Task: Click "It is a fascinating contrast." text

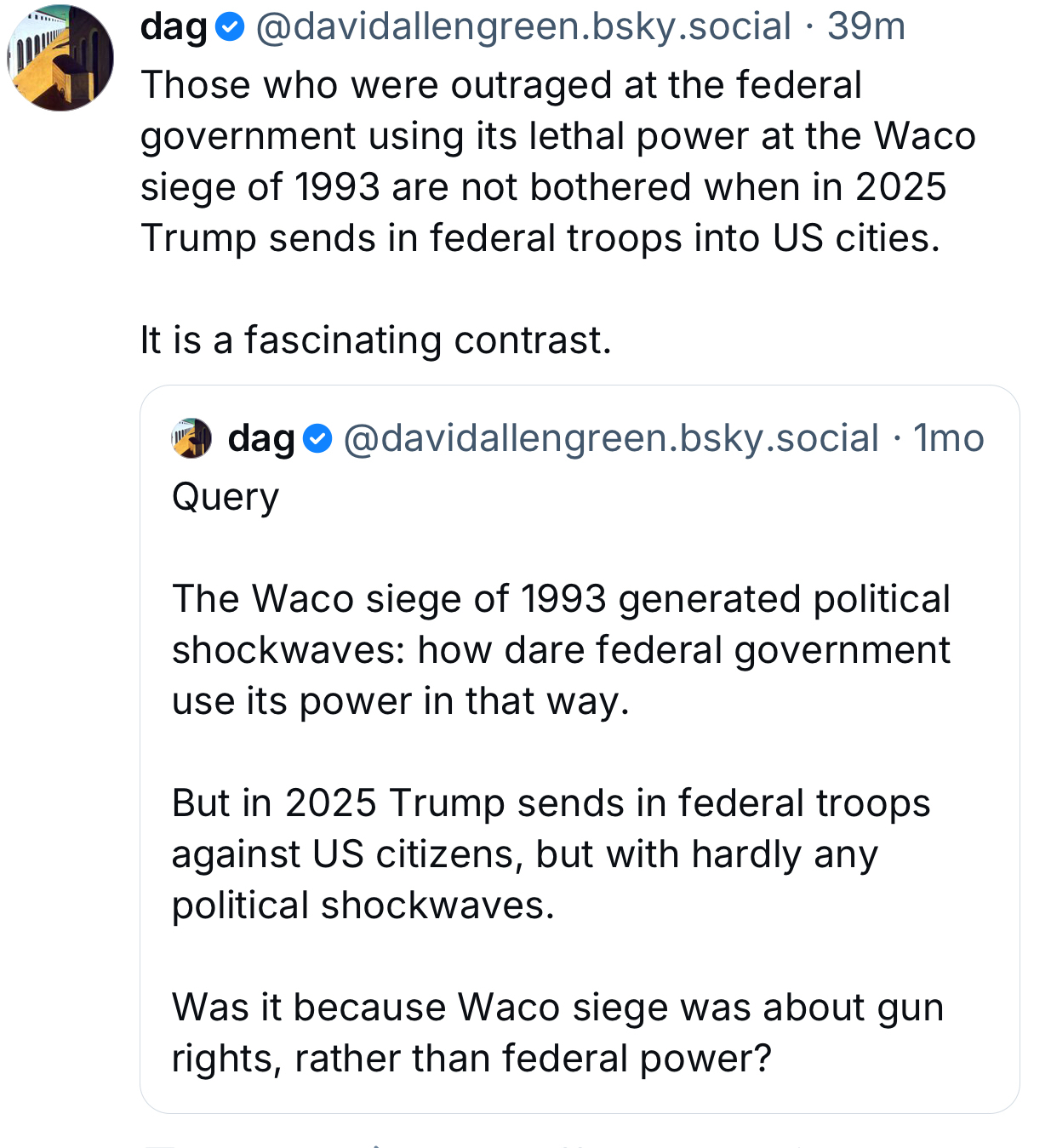Action: point(376,340)
